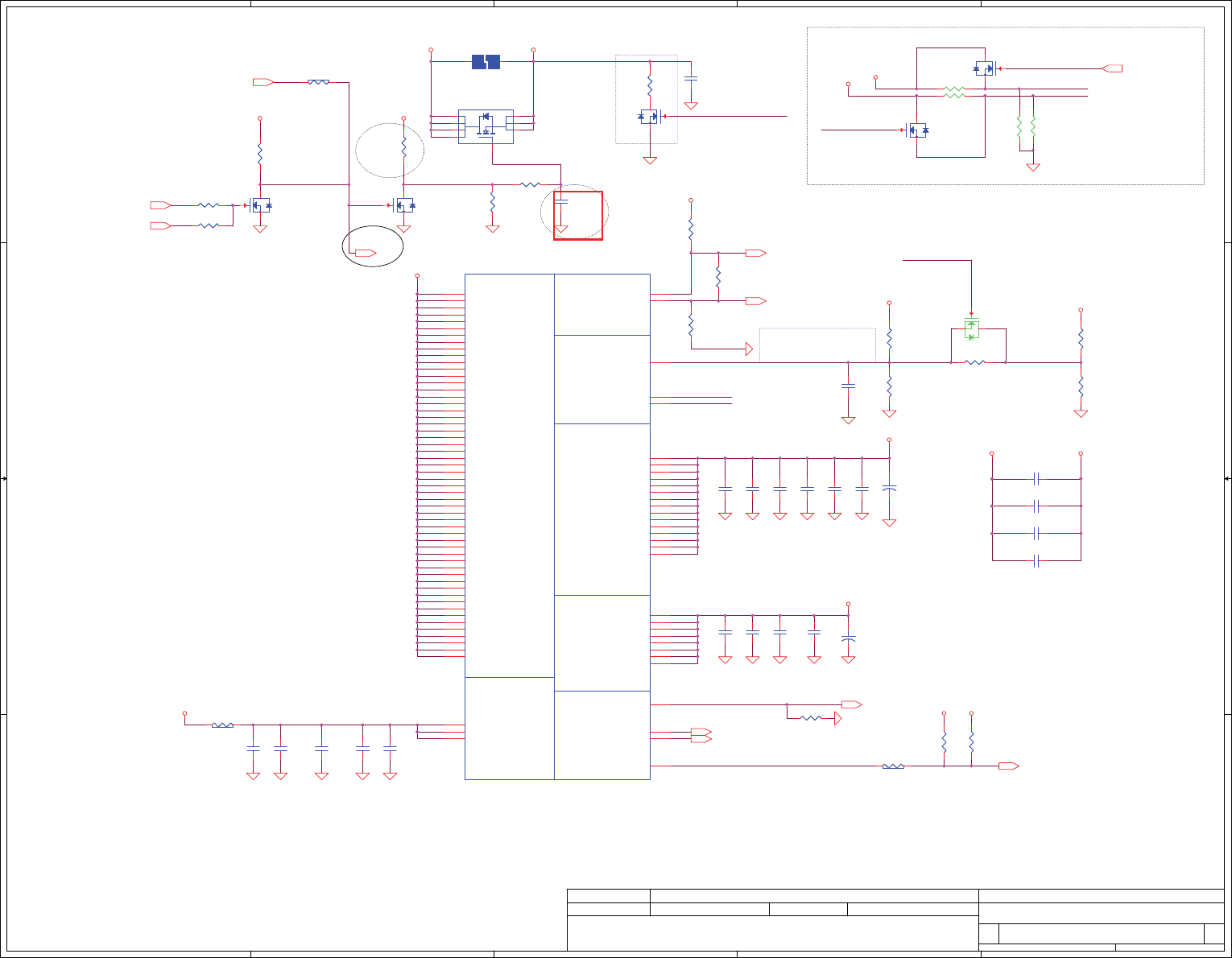
Task: Select the right vertical green resistor
Action: [x=1033, y=126]
